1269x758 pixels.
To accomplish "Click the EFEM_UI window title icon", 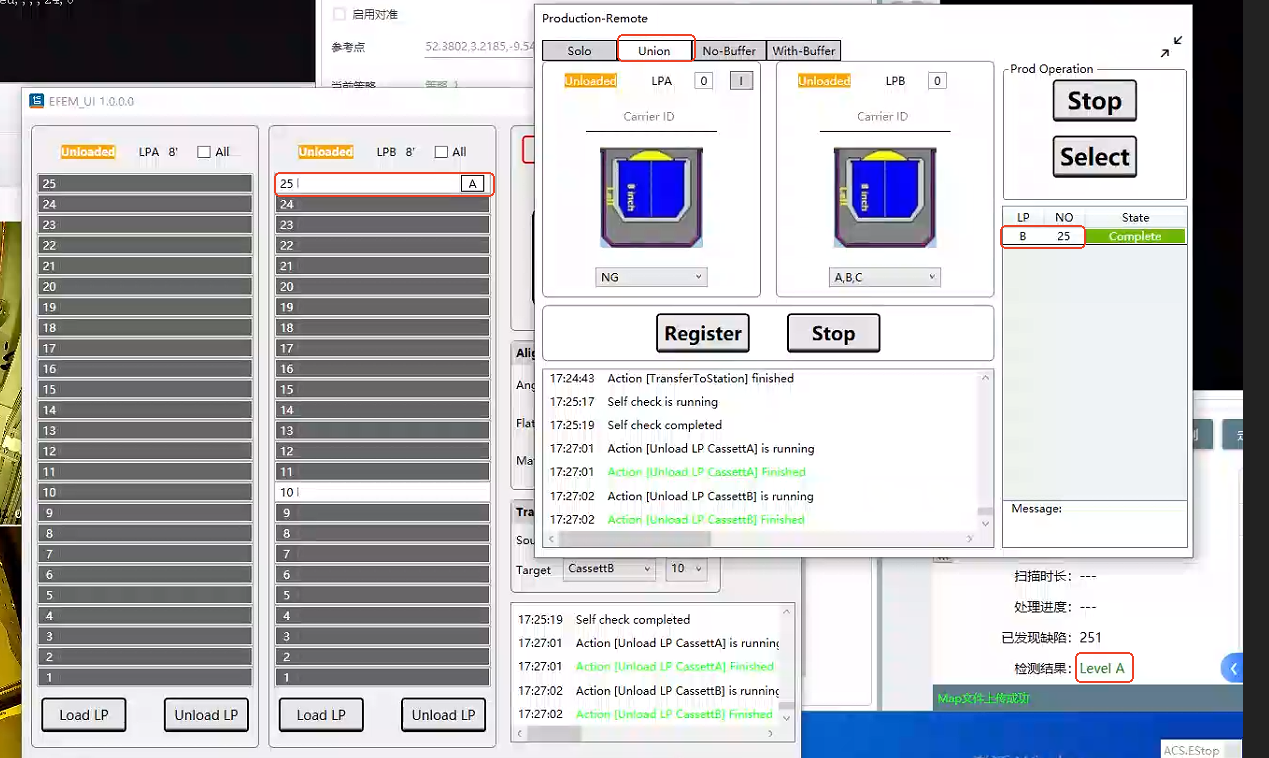I will point(37,101).
